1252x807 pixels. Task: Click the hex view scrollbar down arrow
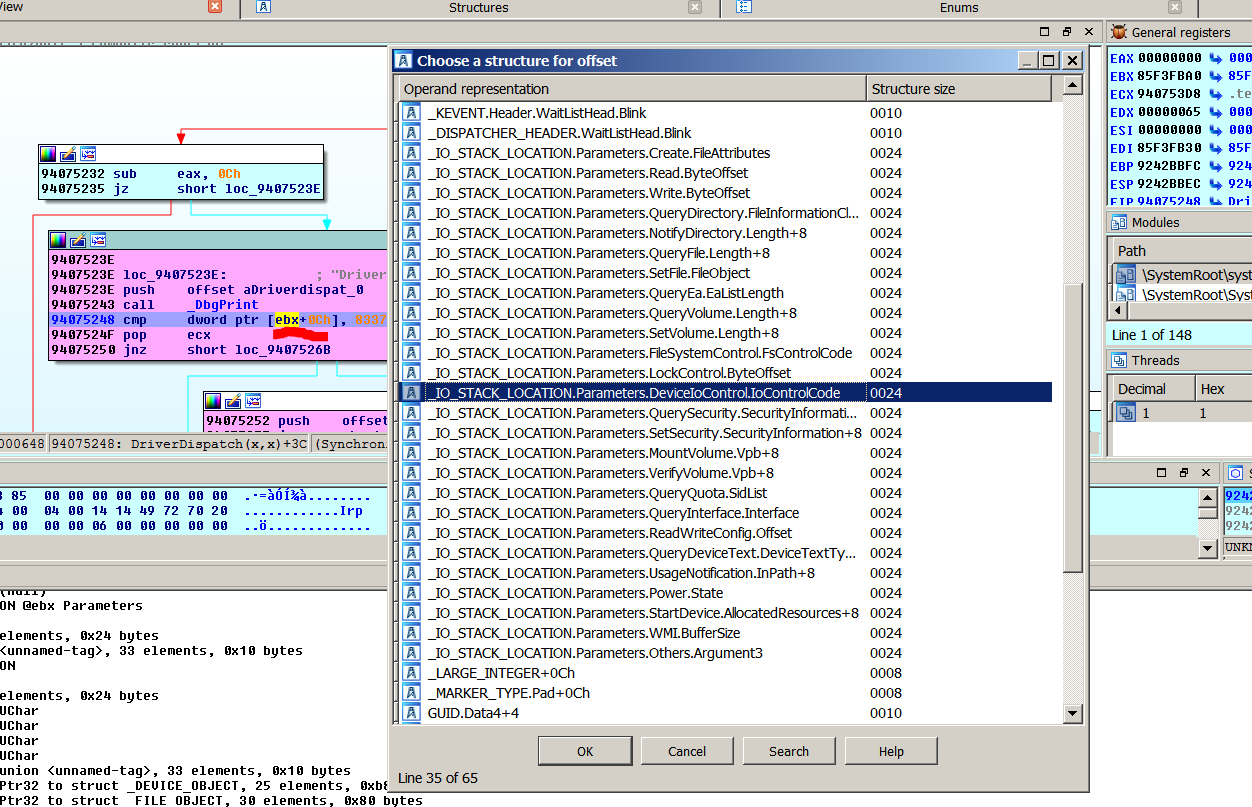1209,548
